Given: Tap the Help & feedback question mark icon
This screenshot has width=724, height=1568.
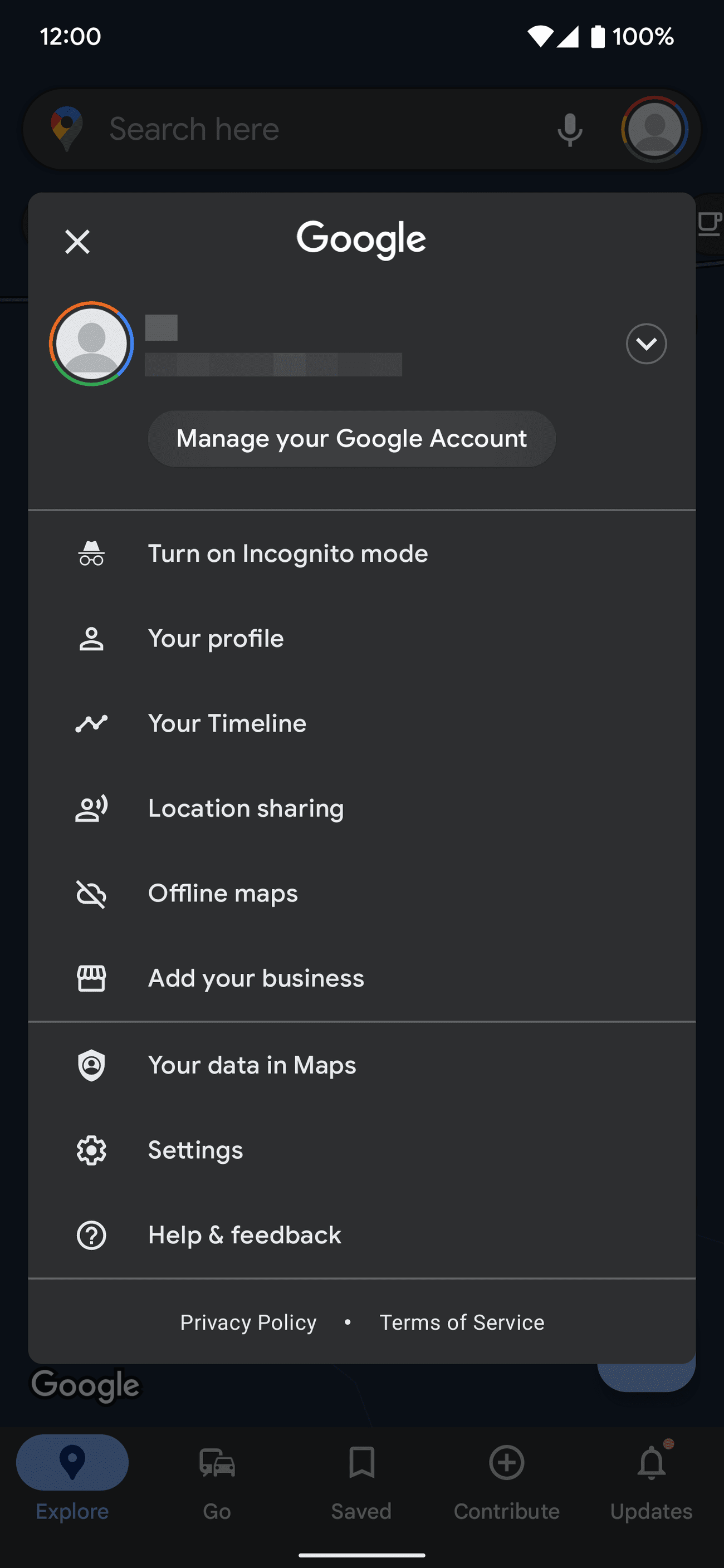Looking at the screenshot, I should 91,1235.
